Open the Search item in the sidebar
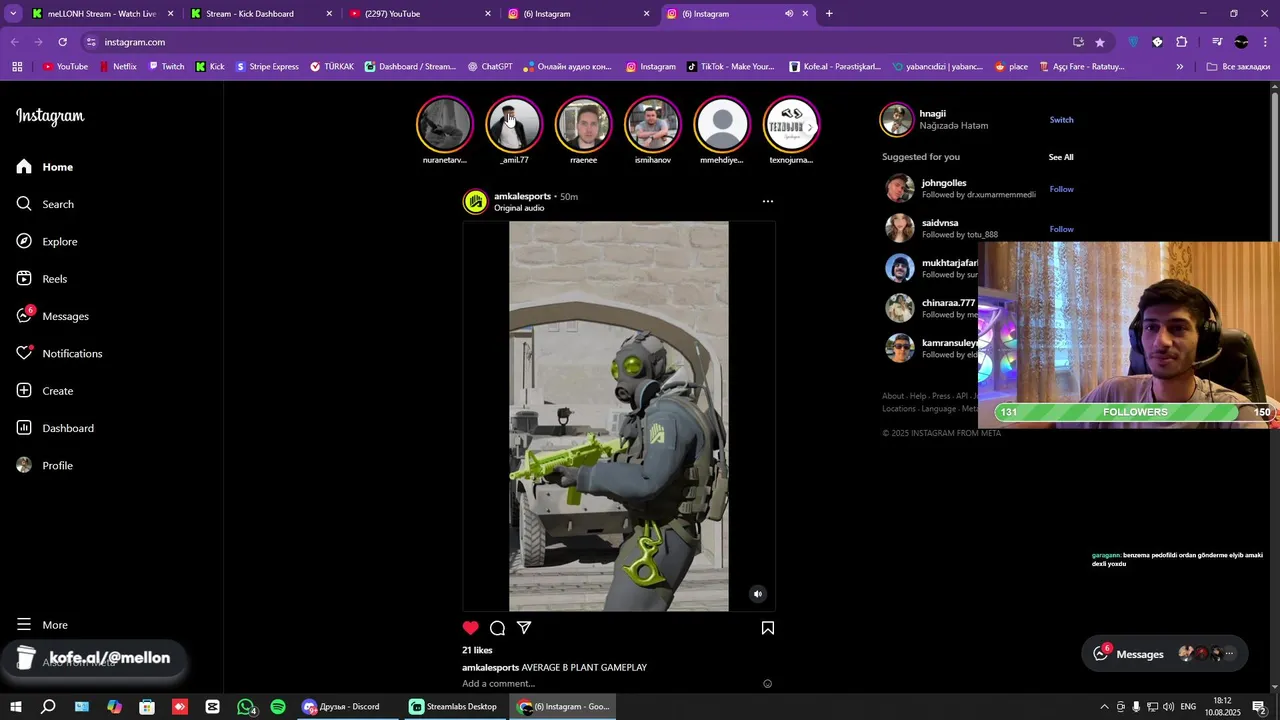The height and width of the screenshot is (720, 1280). pos(45,204)
